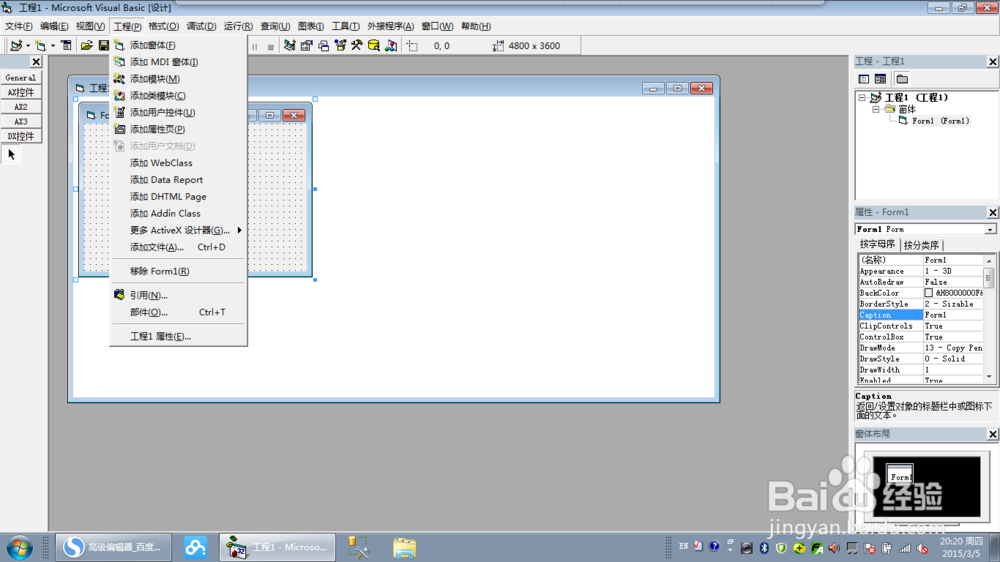Viewport: 1000px width, 562px height.
Task: Open the General toolbox tab
Action: [21, 78]
